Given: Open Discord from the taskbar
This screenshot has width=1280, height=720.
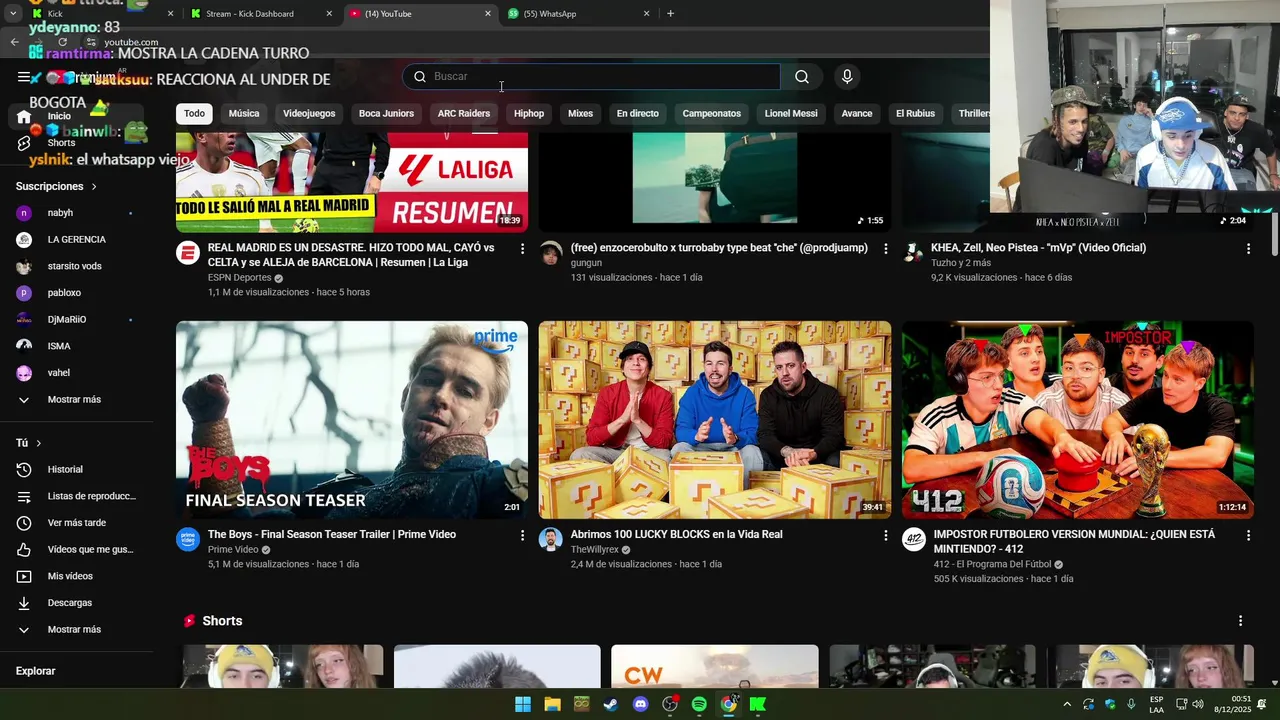Looking at the screenshot, I should pyautogui.click(x=641, y=704).
